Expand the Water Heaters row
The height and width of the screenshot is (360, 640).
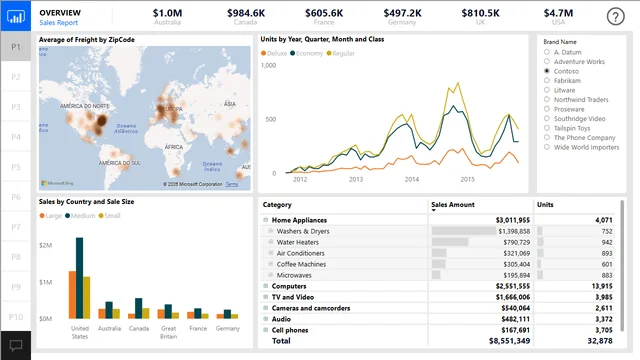click(x=271, y=242)
